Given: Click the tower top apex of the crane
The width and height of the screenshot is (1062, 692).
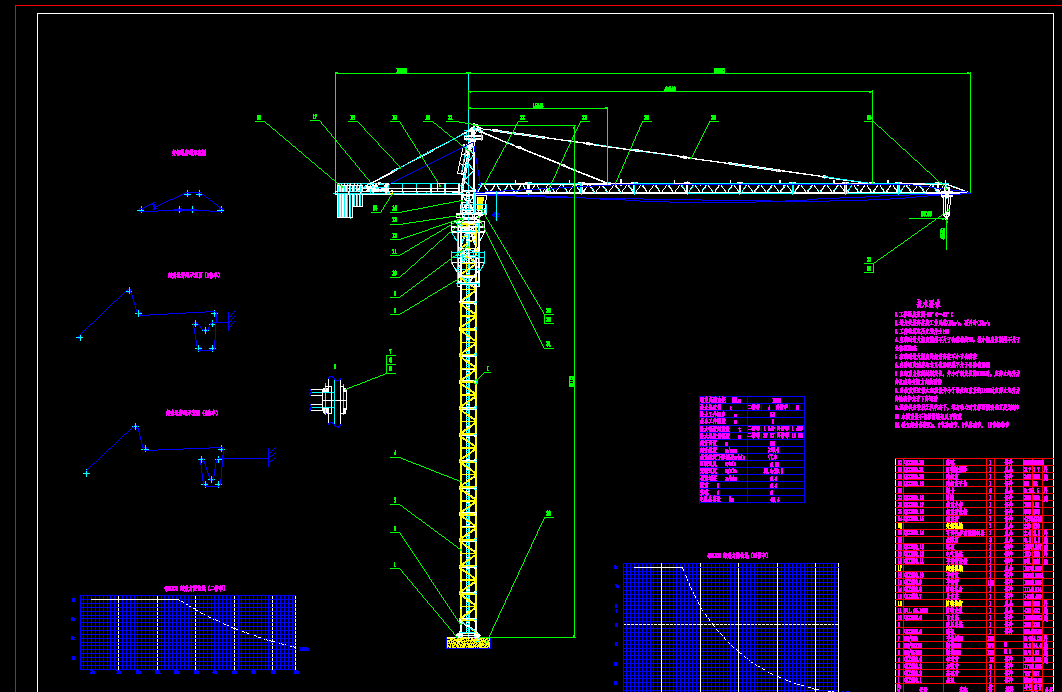Looking at the screenshot, I should (x=475, y=129).
